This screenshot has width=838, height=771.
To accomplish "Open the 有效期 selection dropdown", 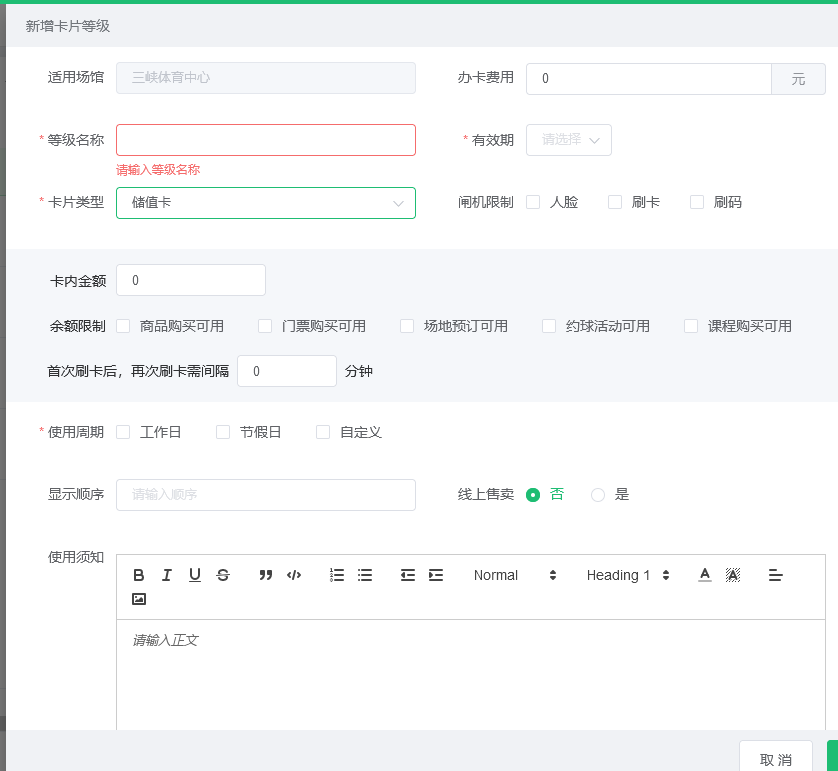I will click(x=568, y=140).
